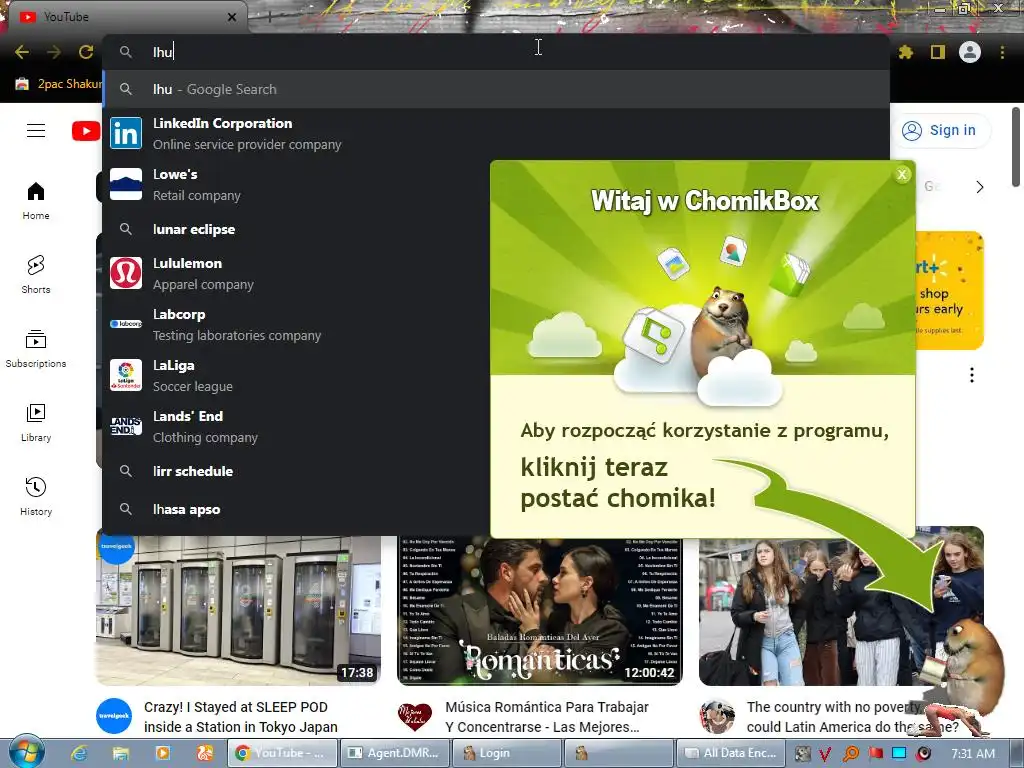
Task: Open the Windows Start button
Action: [26, 752]
